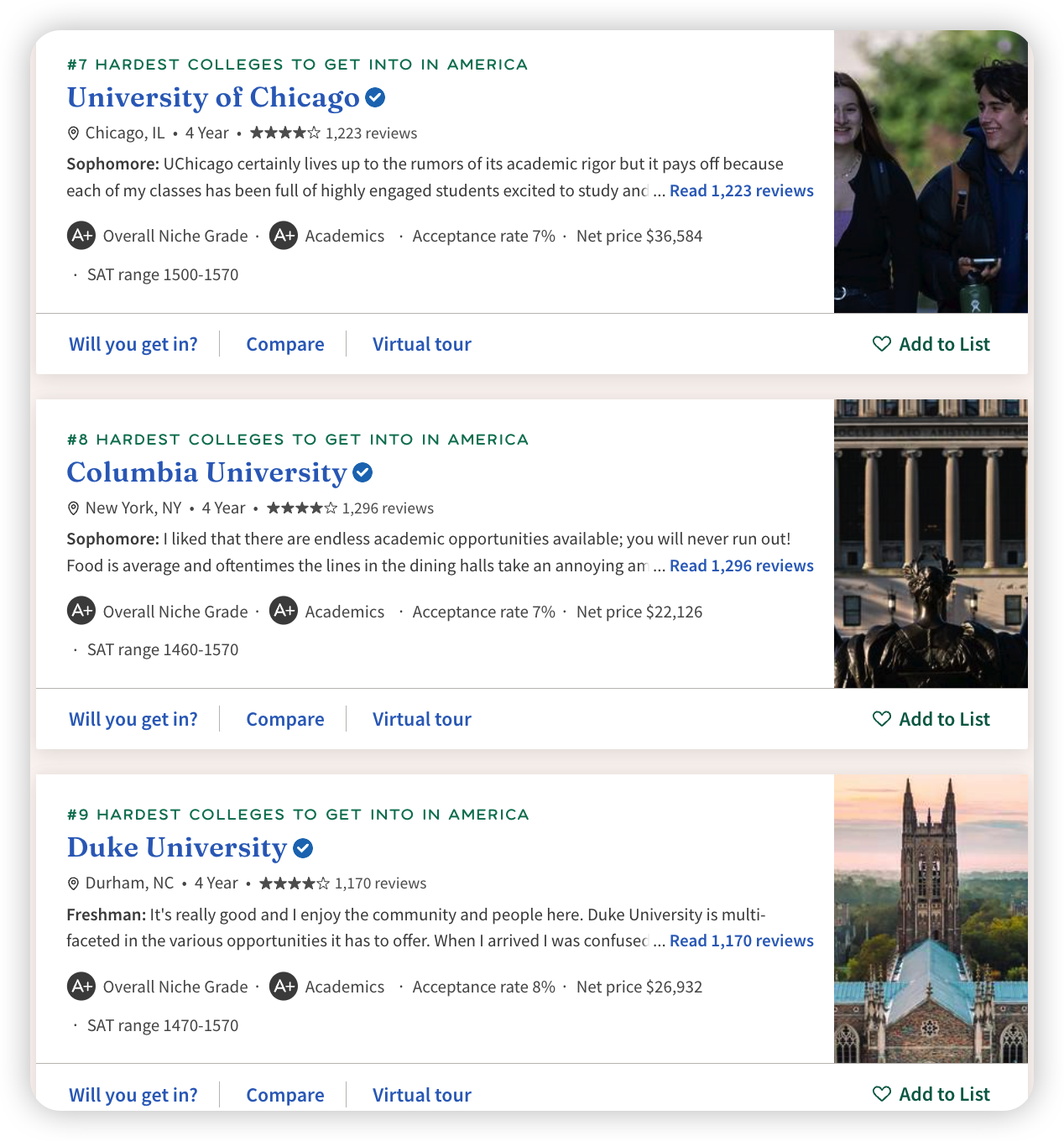Click verified badge beside University of Chicago
Viewport: 1064px width, 1141px height.
[376, 98]
